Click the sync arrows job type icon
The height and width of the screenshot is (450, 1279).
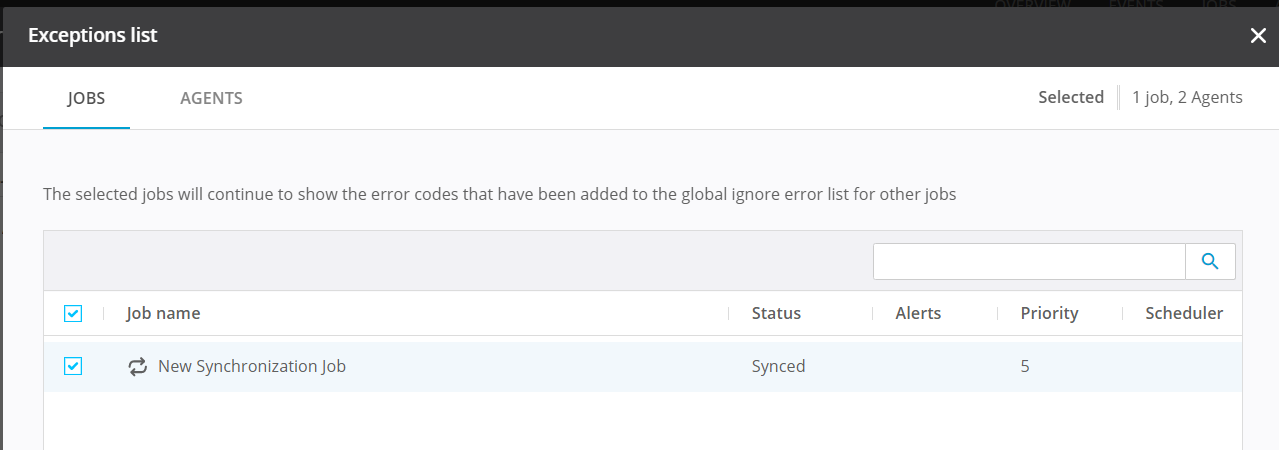point(138,367)
